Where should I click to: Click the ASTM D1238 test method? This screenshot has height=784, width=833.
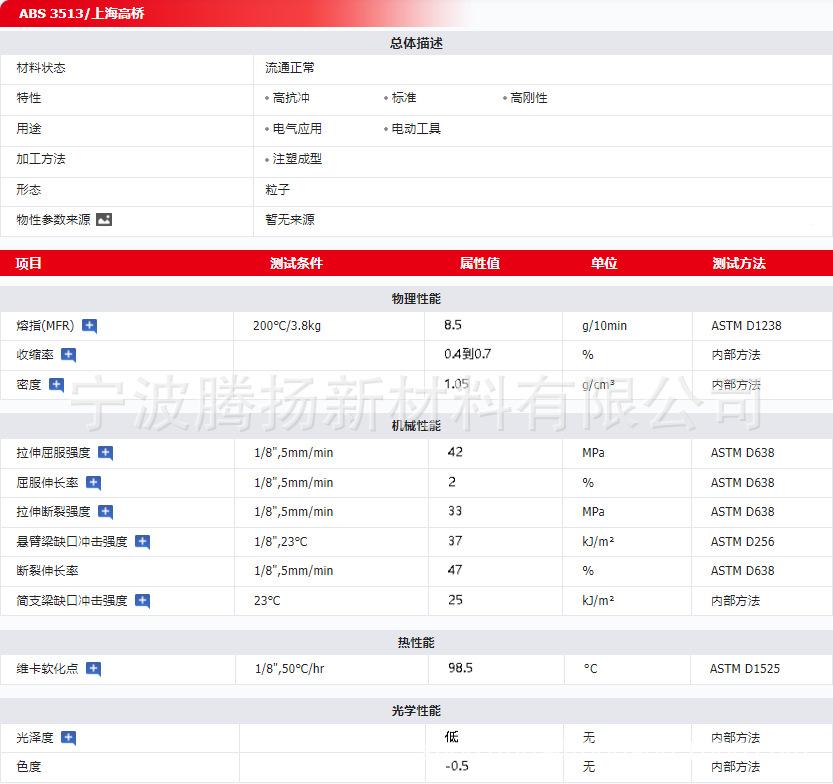[x=746, y=326]
